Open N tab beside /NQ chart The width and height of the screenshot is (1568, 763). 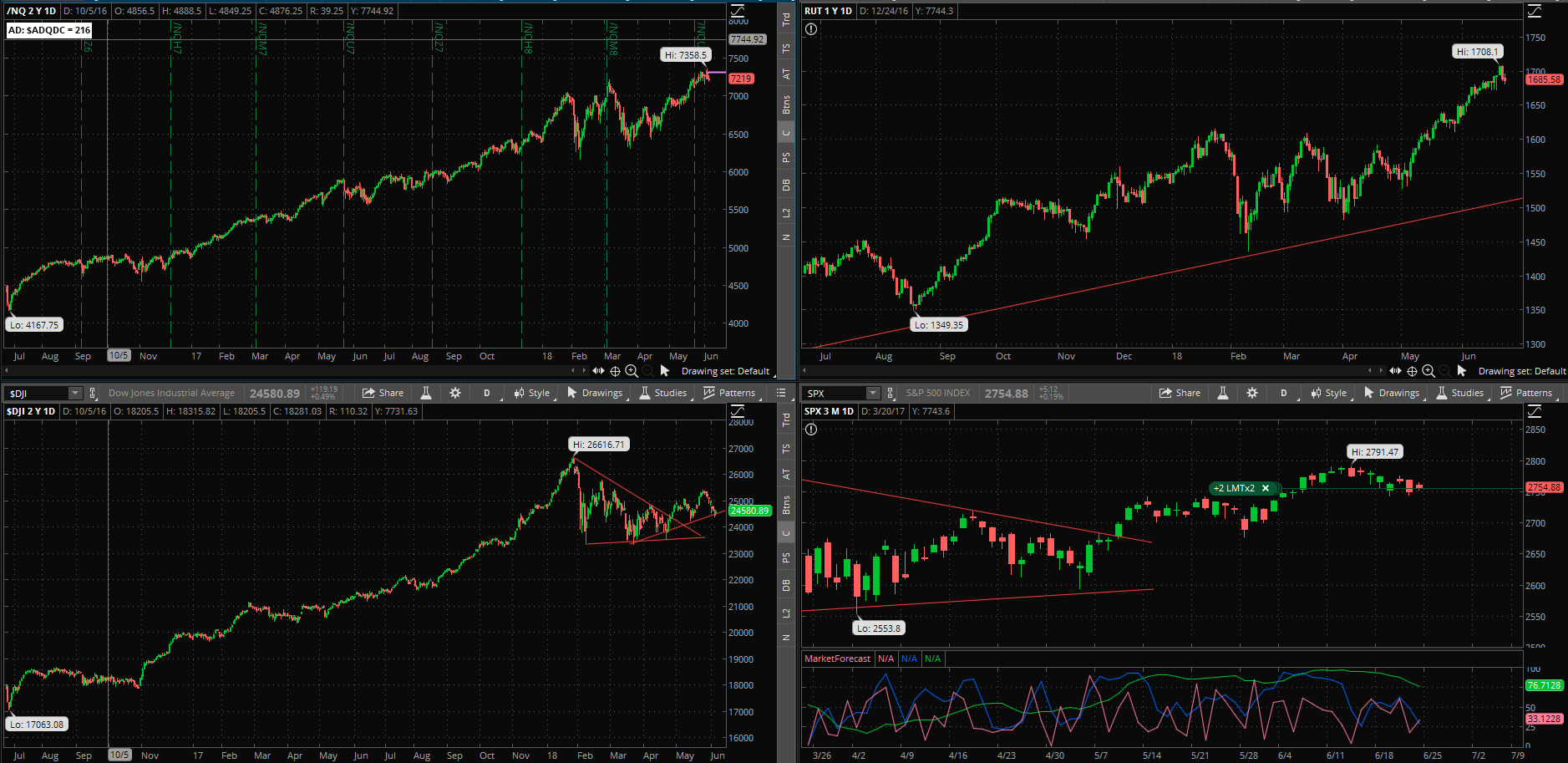(786, 237)
